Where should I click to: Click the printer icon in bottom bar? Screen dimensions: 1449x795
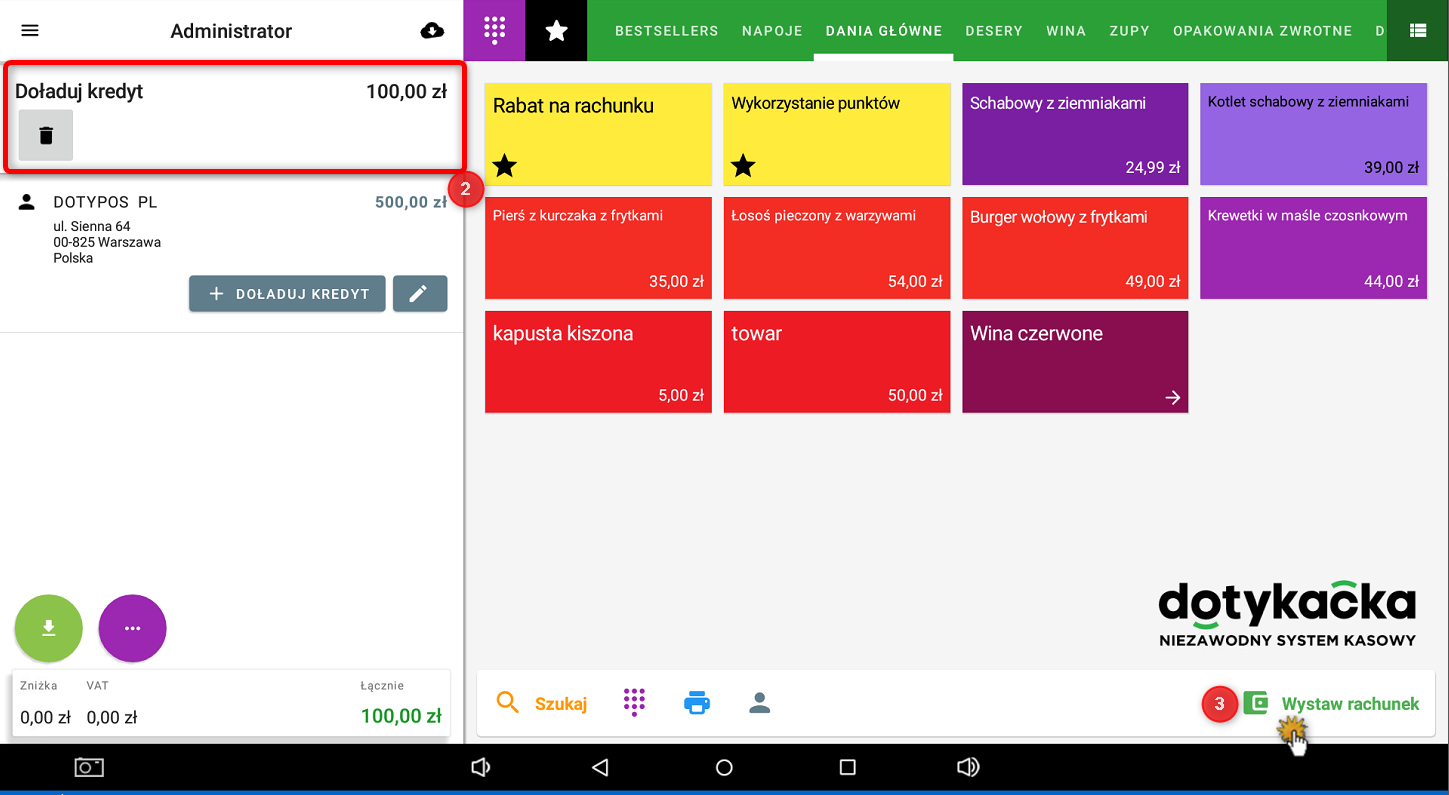[x=697, y=703]
